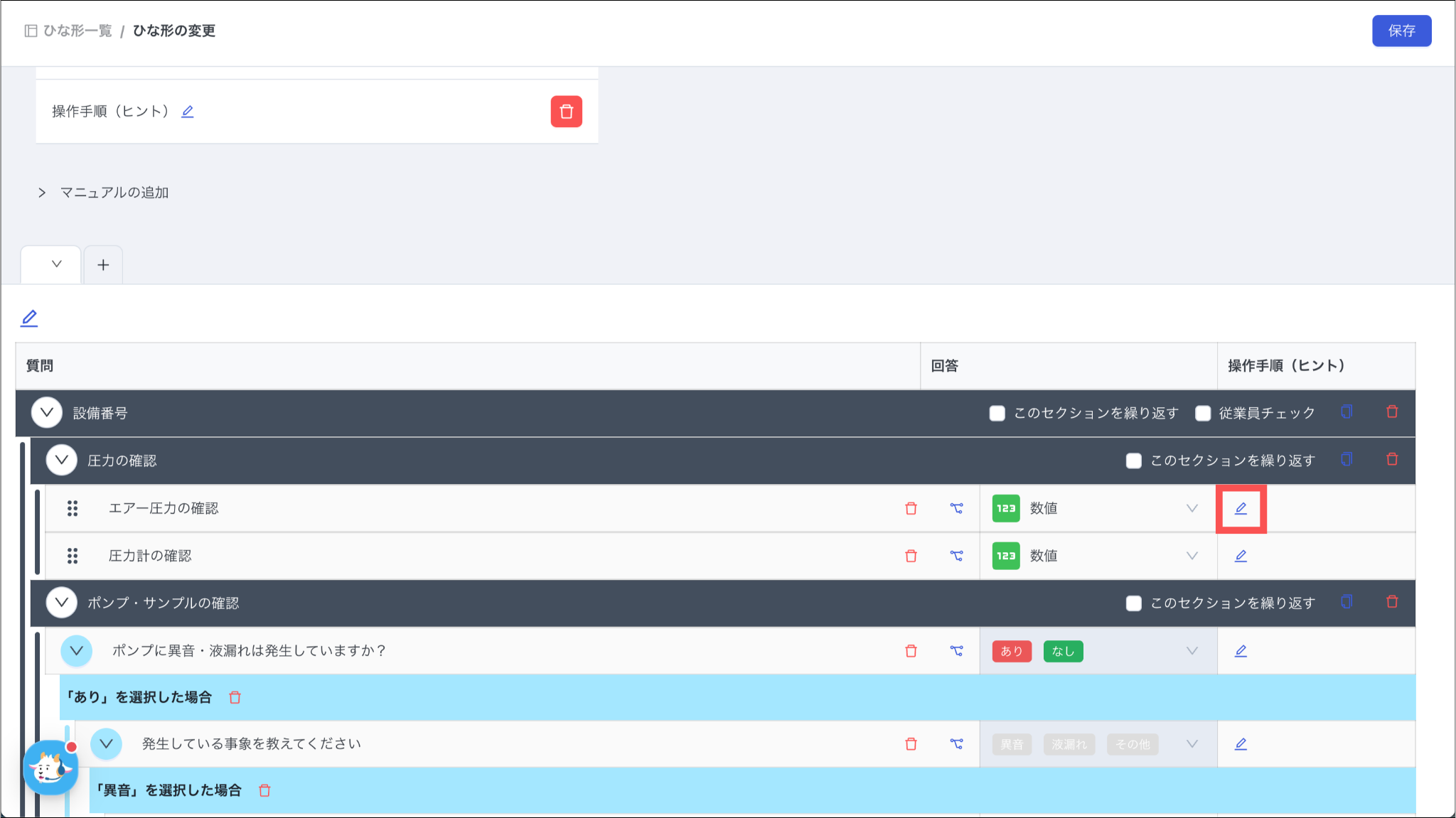This screenshot has width=1456, height=818.
Task: Expand マニュアルの追加
Action: pyautogui.click(x=42, y=193)
